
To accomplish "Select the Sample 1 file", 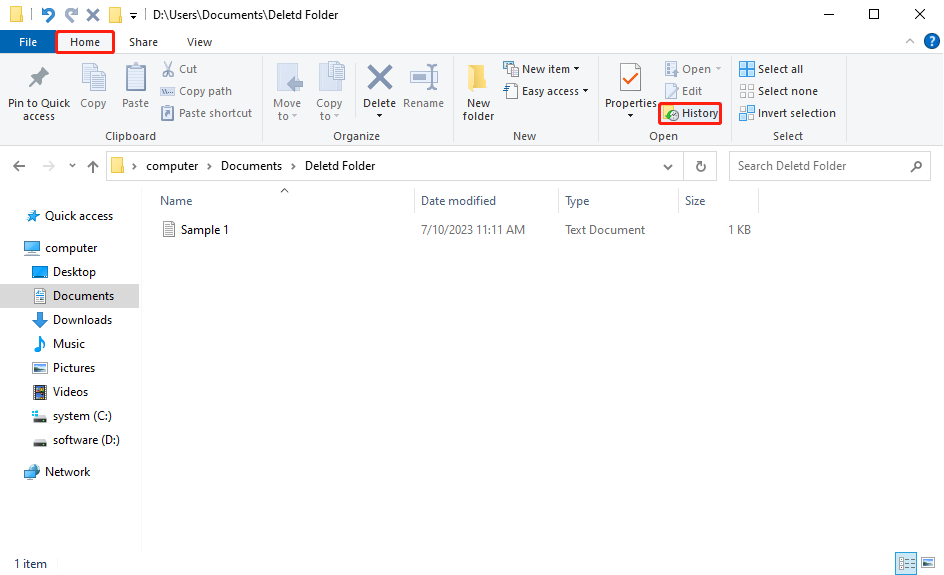I will [x=195, y=229].
